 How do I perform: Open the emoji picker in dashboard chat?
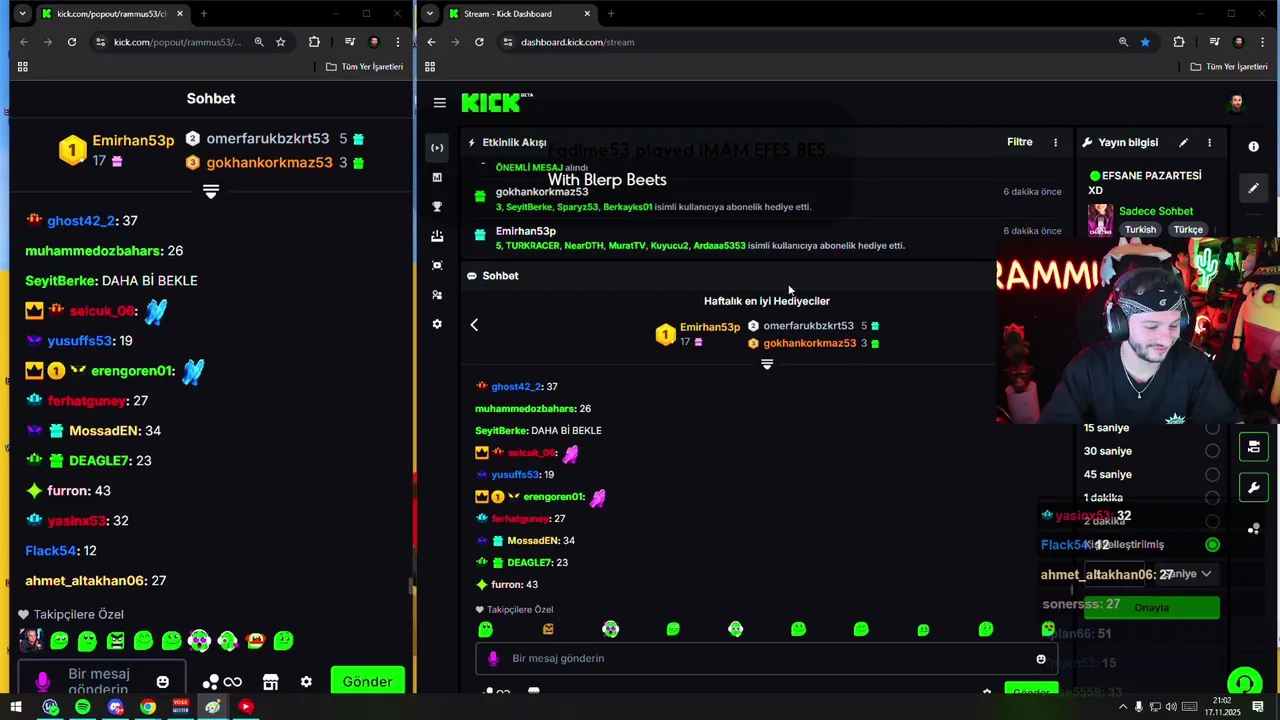click(1041, 659)
